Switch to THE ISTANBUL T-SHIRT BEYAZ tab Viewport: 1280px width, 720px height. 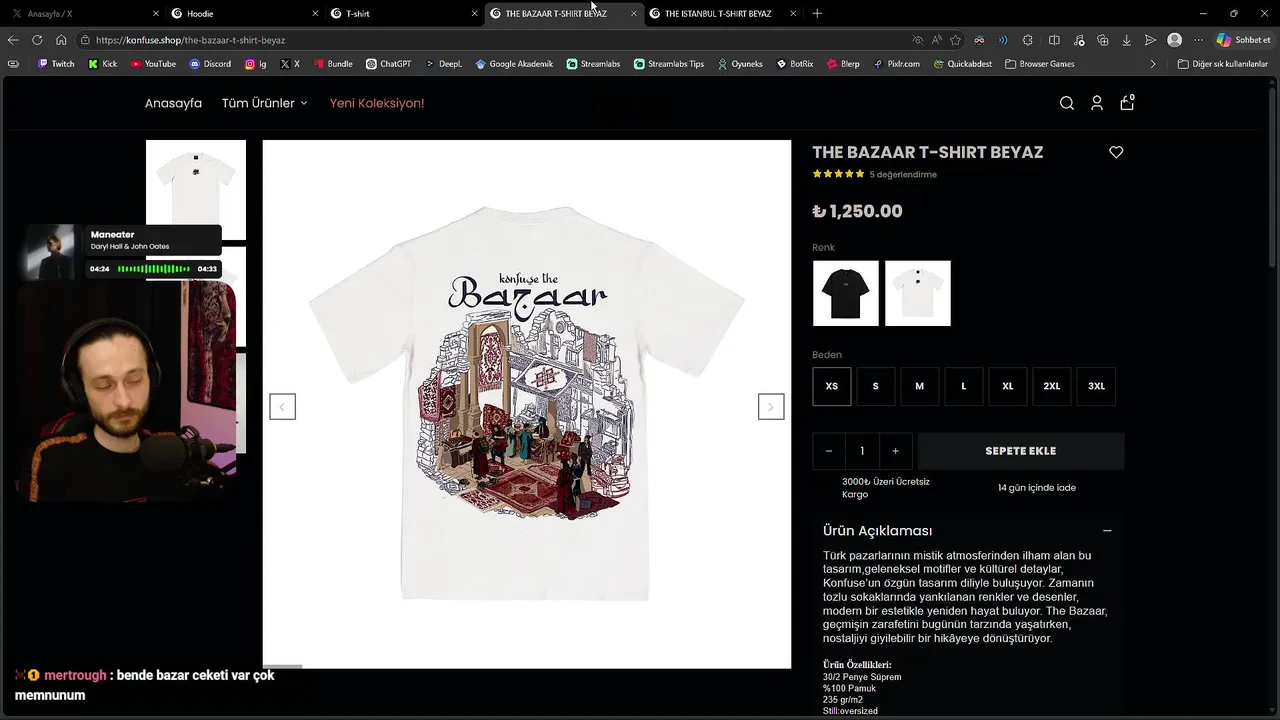[x=717, y=13]
